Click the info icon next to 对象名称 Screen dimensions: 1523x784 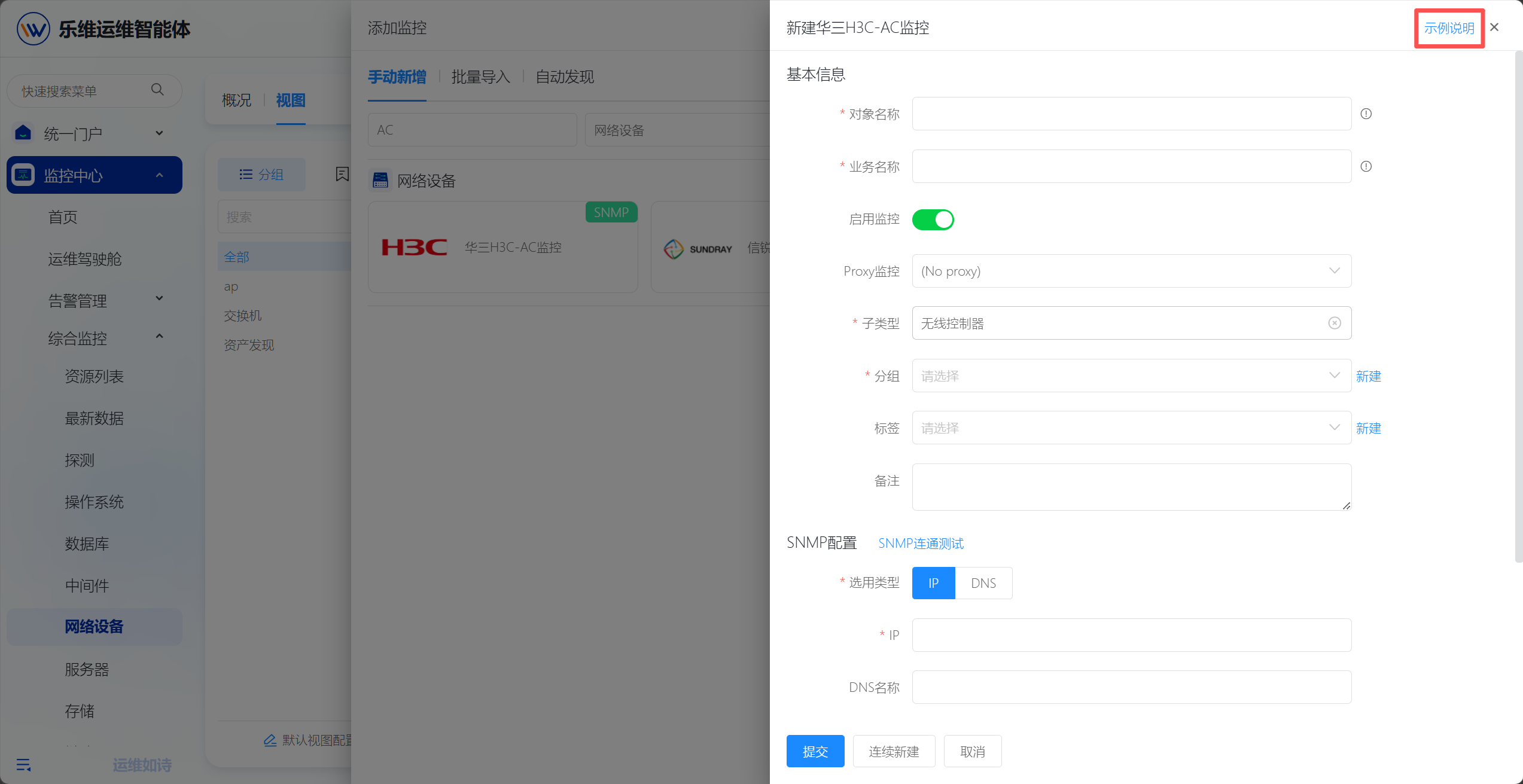pos(1366,114)
